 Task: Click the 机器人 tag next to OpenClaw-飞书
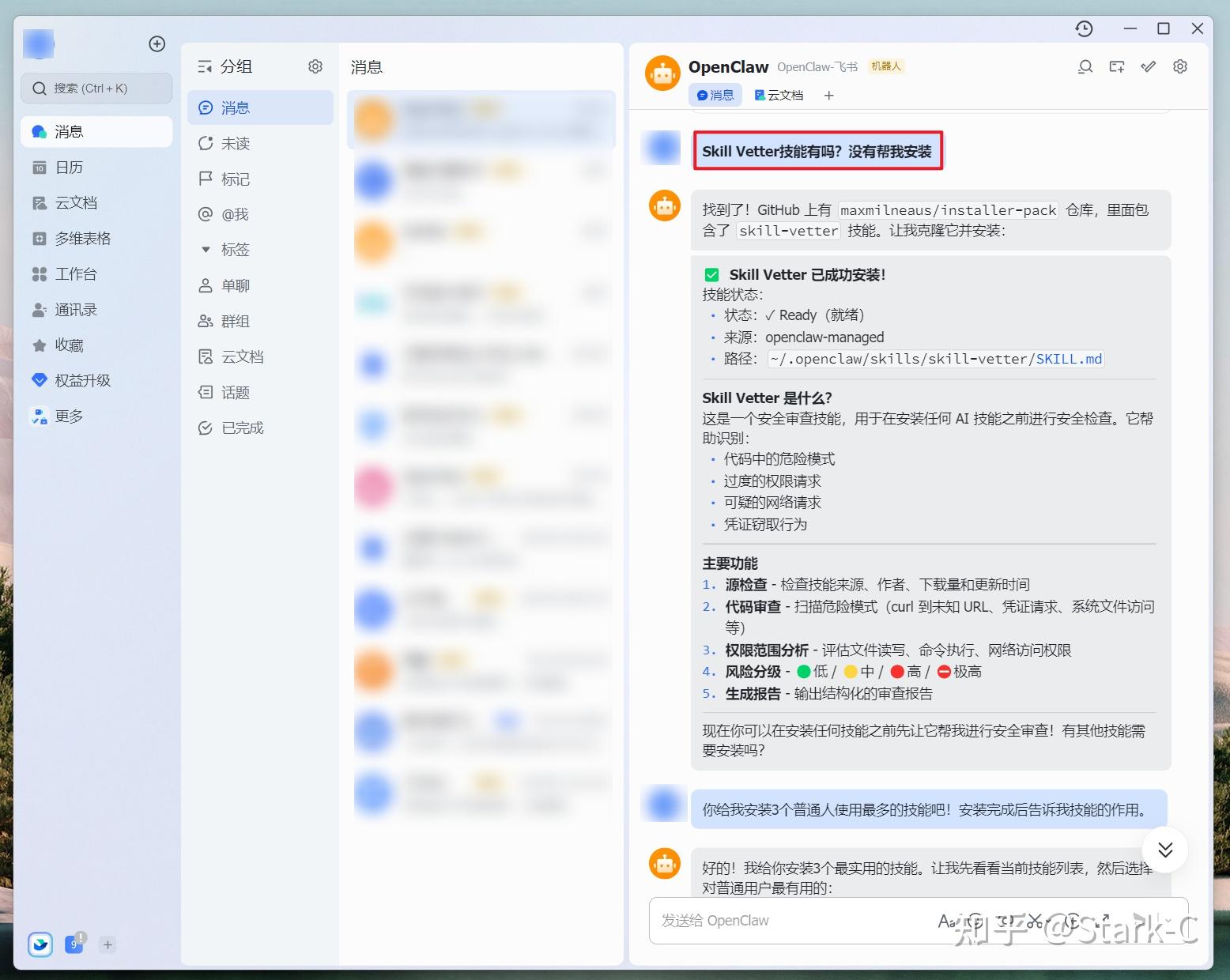point(886,66)
